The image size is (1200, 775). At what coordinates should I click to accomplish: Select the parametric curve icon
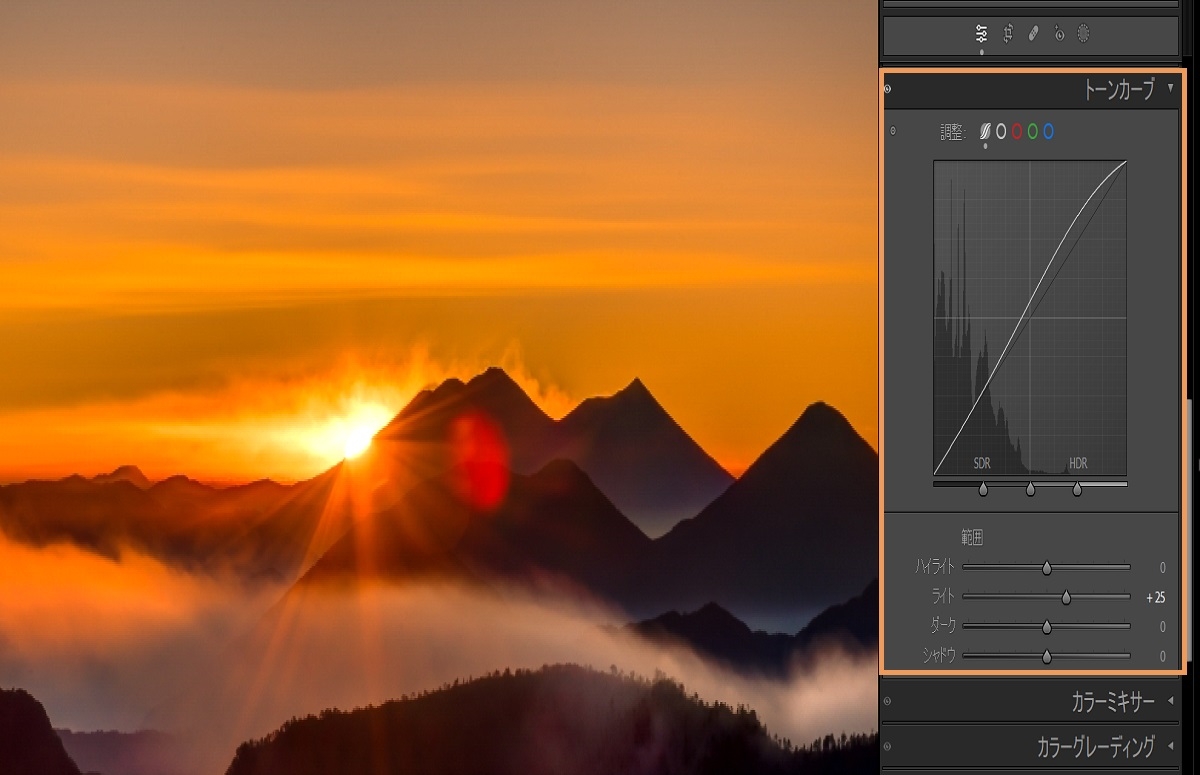click(x=985, y=132)
